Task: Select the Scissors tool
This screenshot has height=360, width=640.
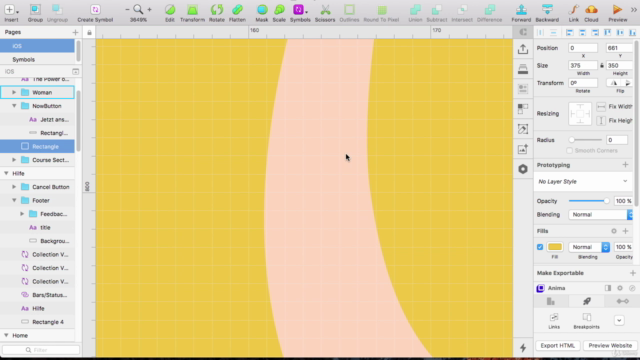Action: click(x=325, y=13)
